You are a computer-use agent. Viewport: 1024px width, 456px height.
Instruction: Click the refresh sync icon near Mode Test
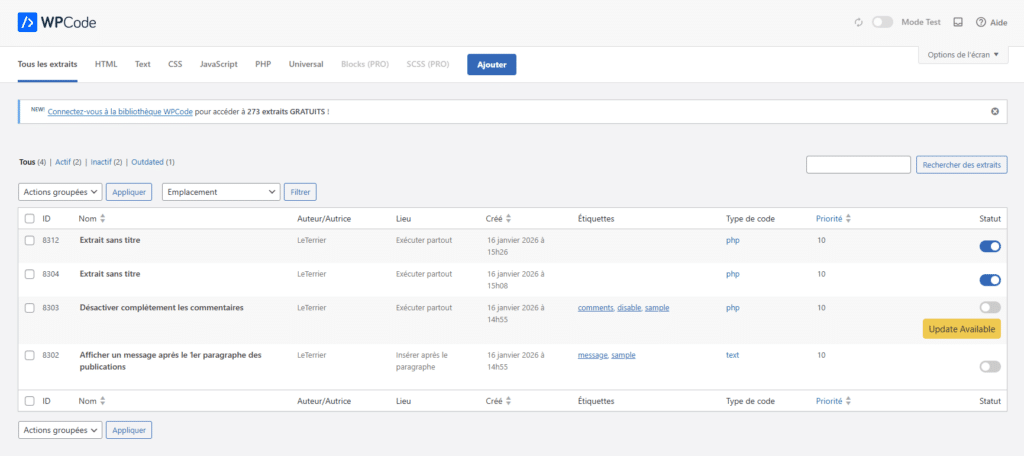pyautogui.click(x=858, y=22)
